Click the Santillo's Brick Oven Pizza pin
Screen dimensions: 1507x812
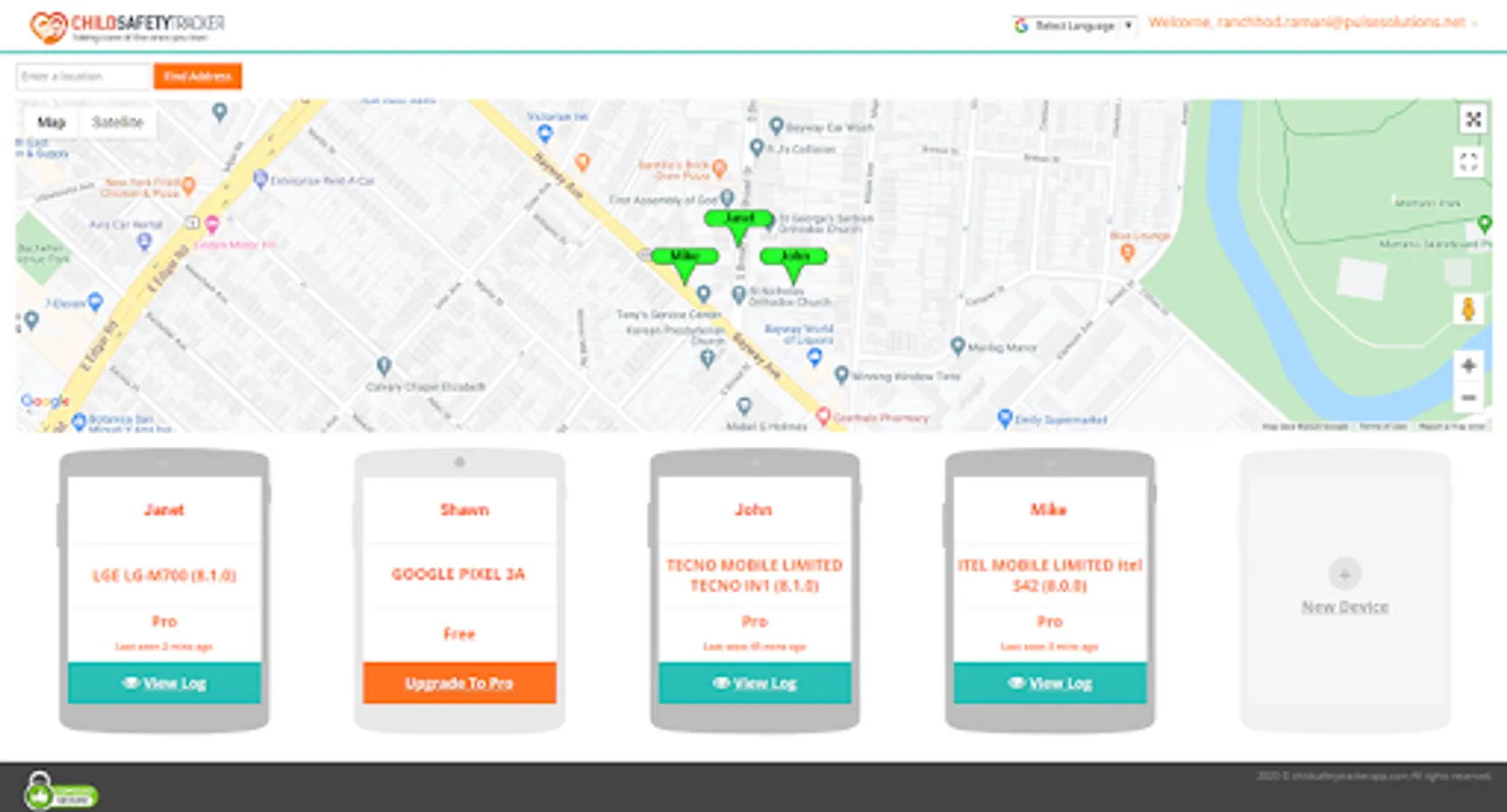719,168
